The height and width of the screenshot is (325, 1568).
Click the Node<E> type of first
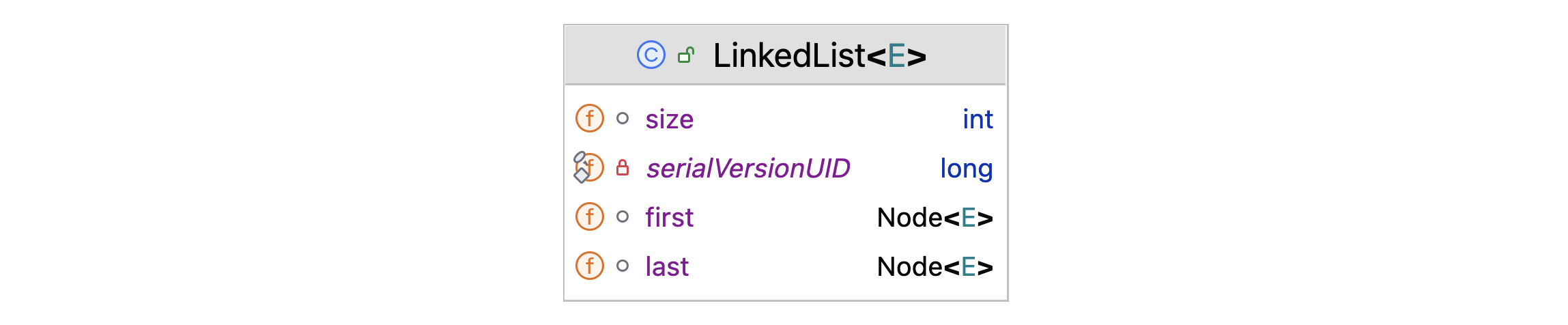tap(935, 218)
